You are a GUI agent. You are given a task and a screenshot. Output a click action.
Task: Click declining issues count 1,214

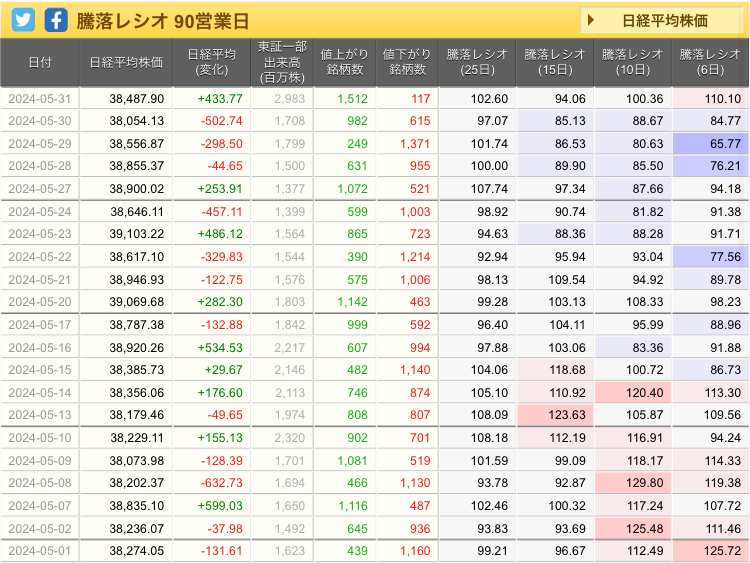[415, 257]
